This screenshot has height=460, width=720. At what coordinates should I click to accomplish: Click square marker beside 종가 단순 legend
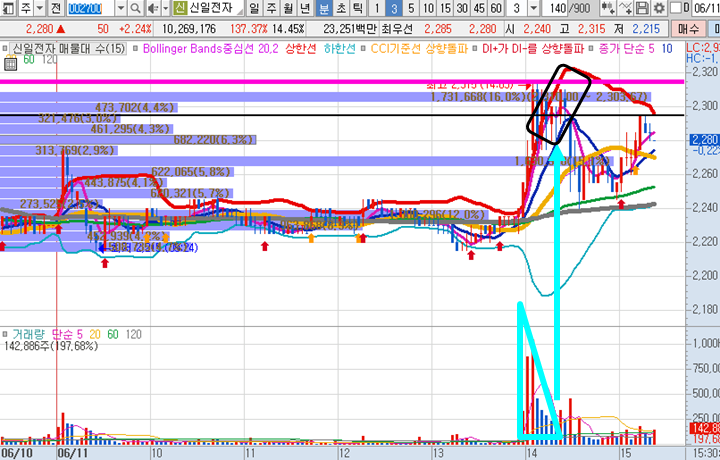pos(591,48)
